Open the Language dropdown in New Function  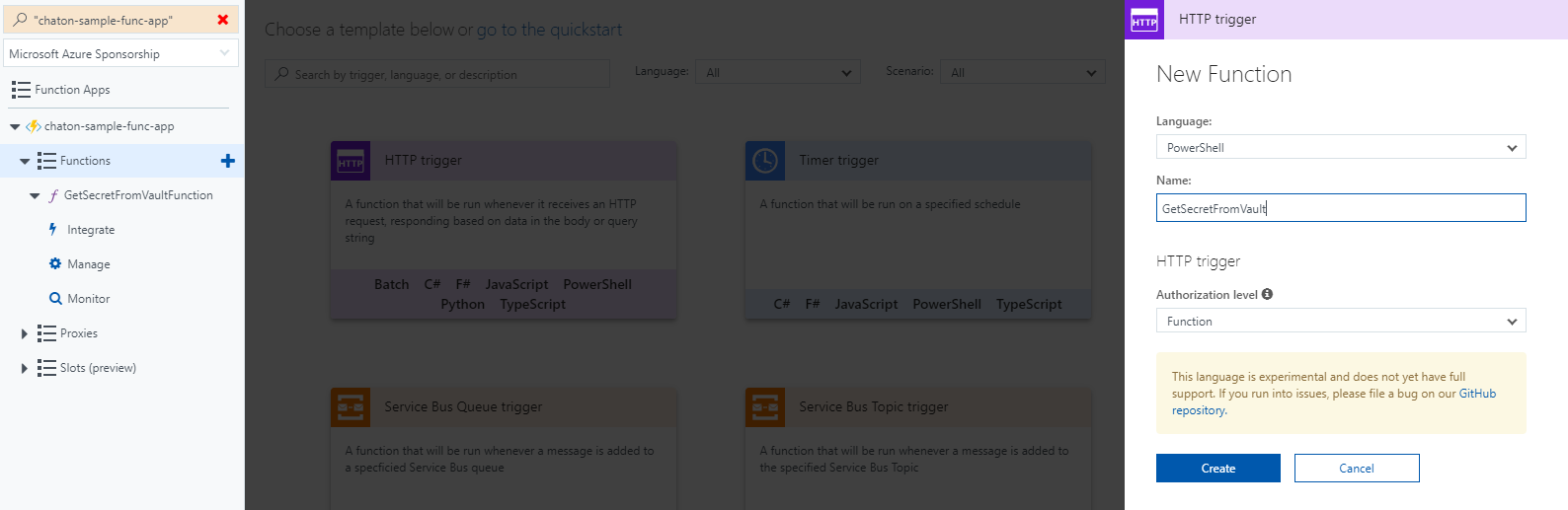click(x=1340, y=147)
